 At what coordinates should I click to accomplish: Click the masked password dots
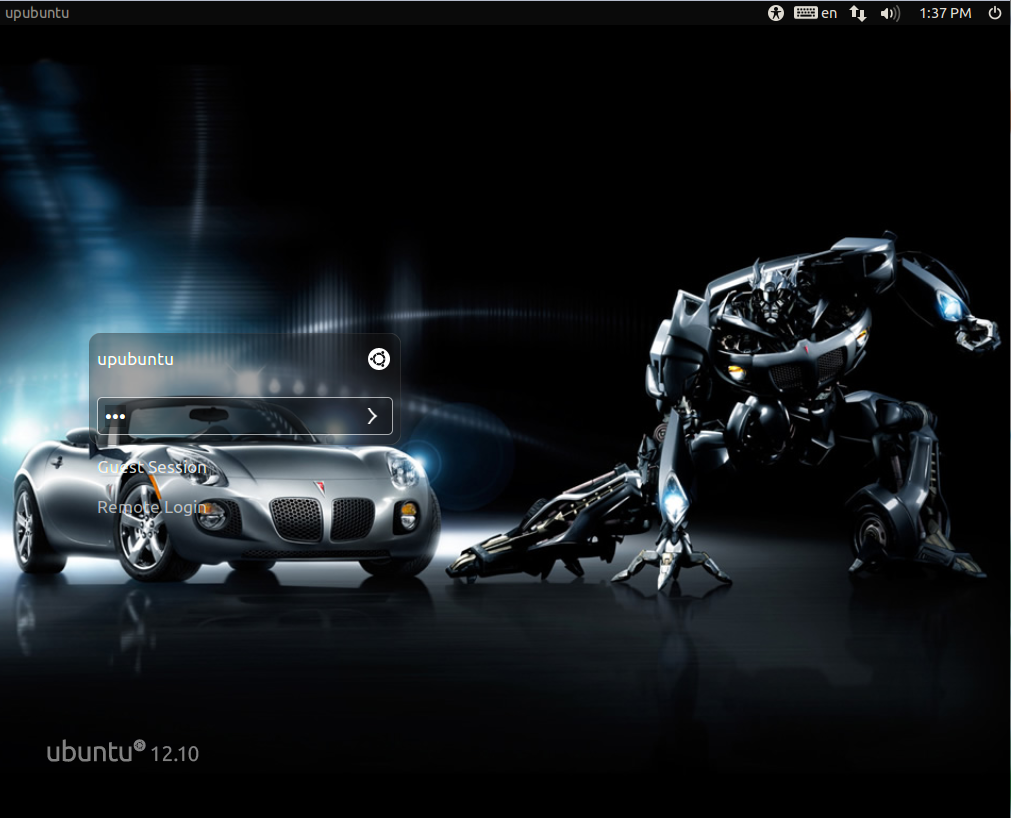click(115, 416)
